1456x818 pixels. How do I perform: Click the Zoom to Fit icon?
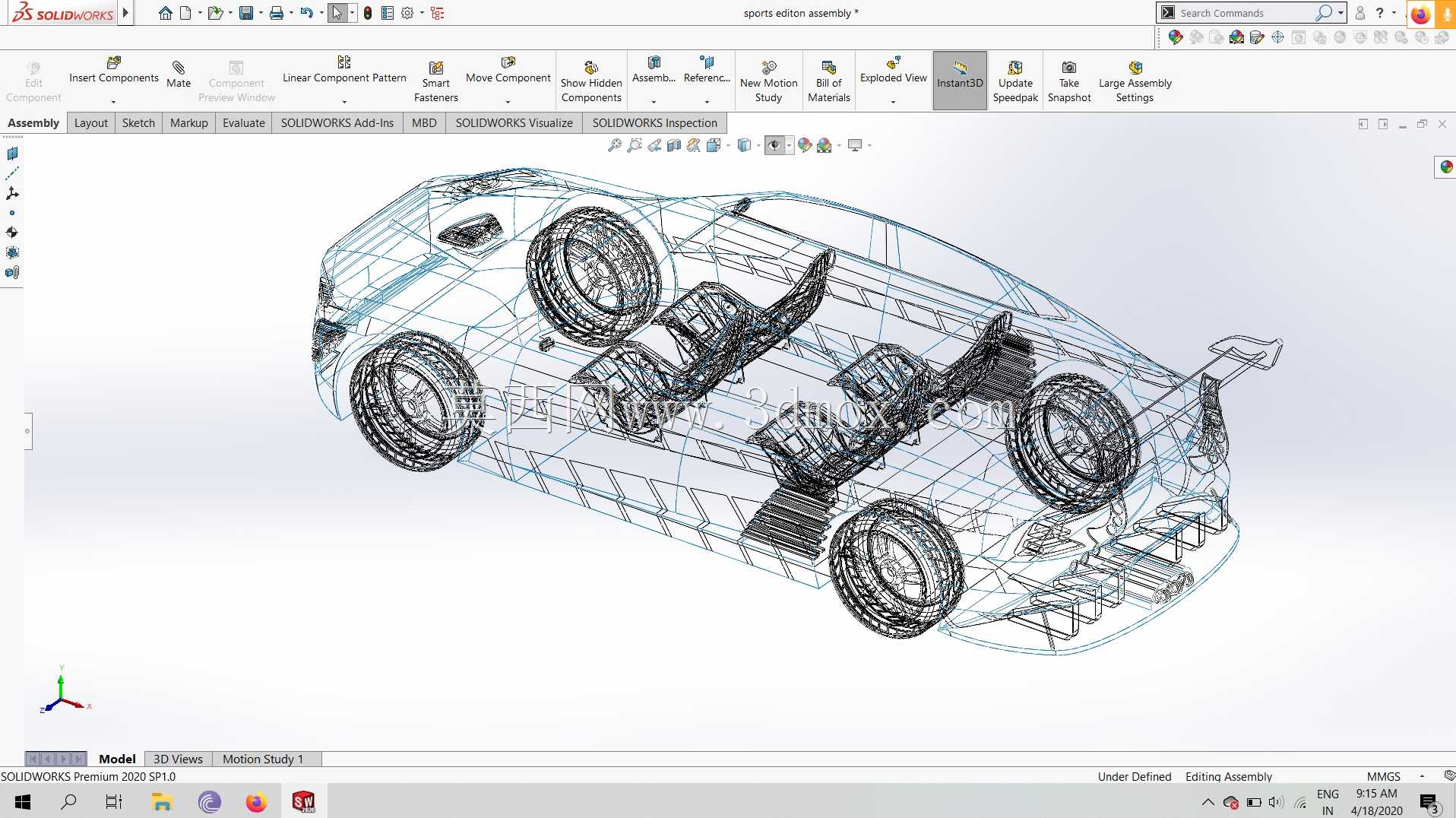[615, 145]
